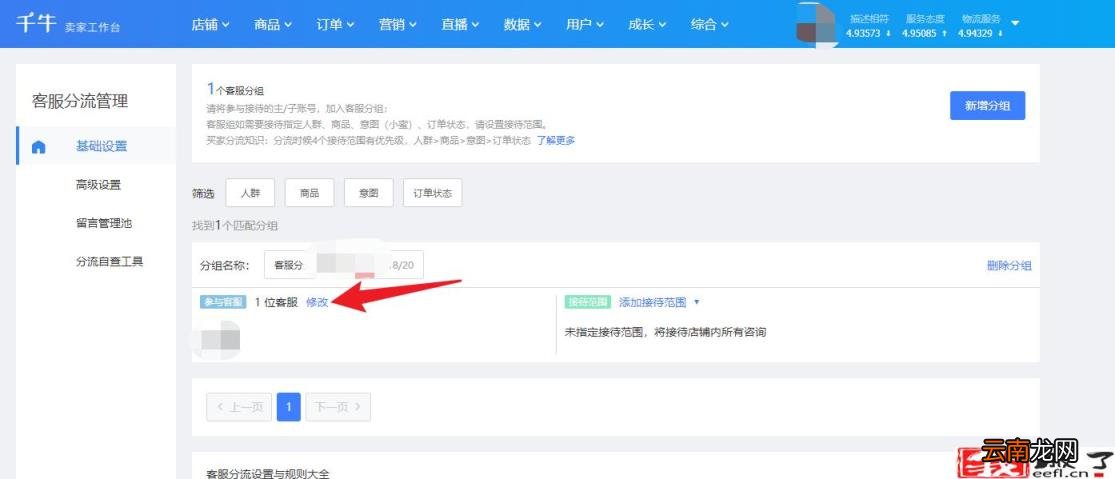Open the 营销 top menu

pos(398,24)
